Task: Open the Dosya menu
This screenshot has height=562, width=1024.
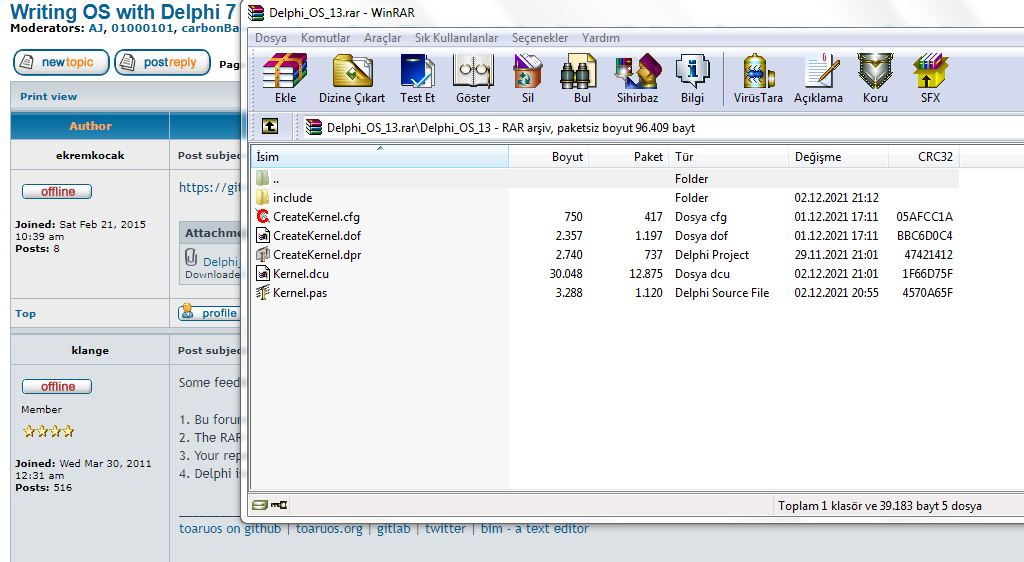Action: [x=270, y=38]
